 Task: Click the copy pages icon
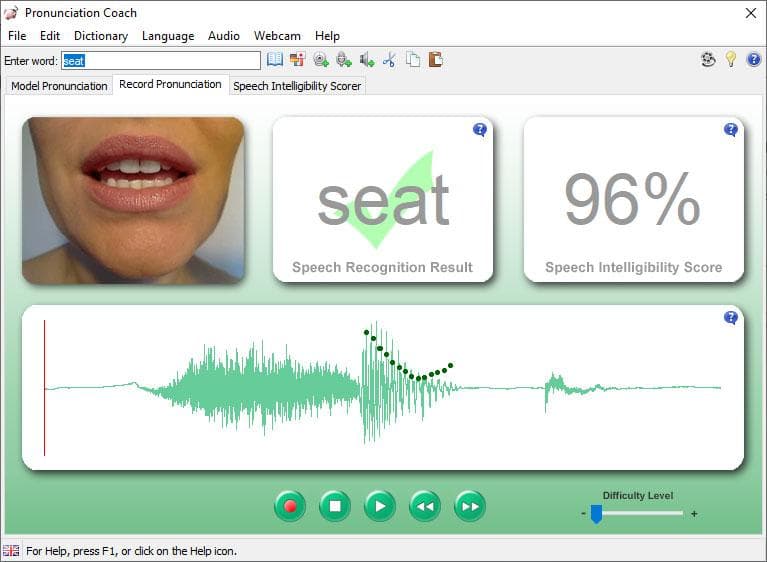tap(413, 60)
